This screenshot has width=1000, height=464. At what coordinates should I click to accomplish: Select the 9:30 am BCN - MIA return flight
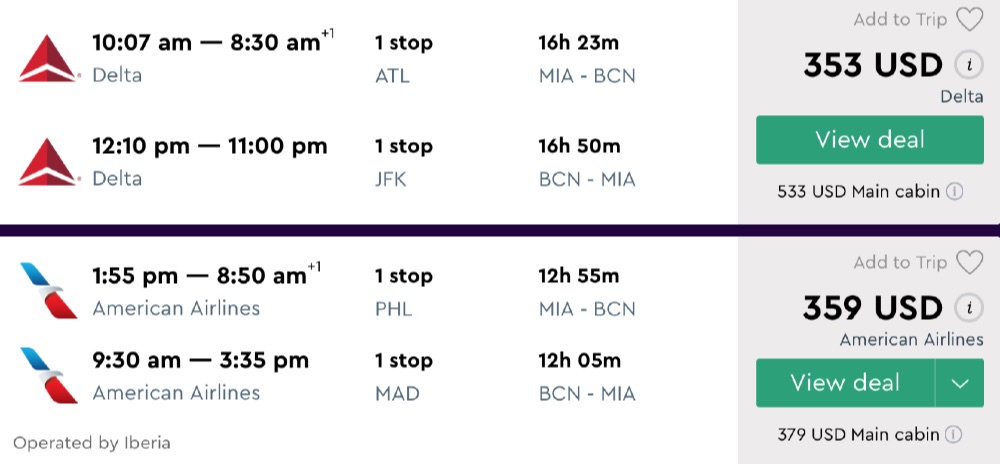click(200, 361)
